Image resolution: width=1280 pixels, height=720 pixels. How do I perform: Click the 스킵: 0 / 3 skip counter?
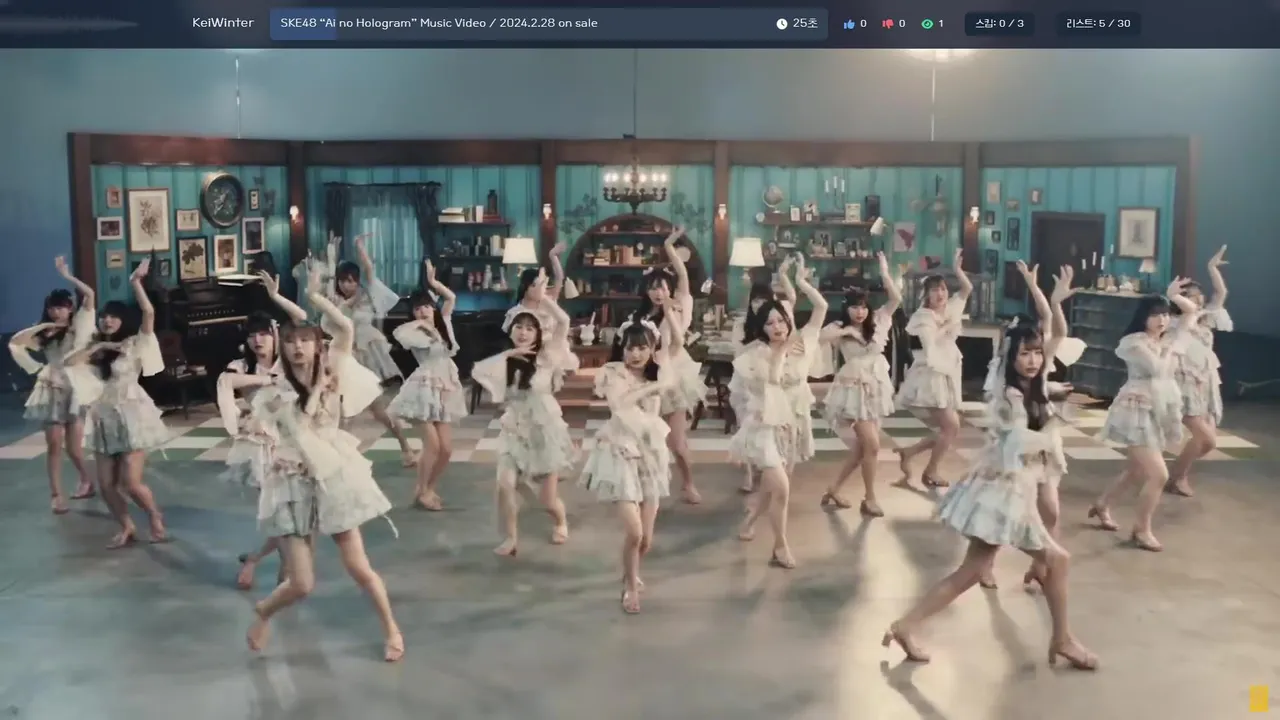click(1000, 23)
